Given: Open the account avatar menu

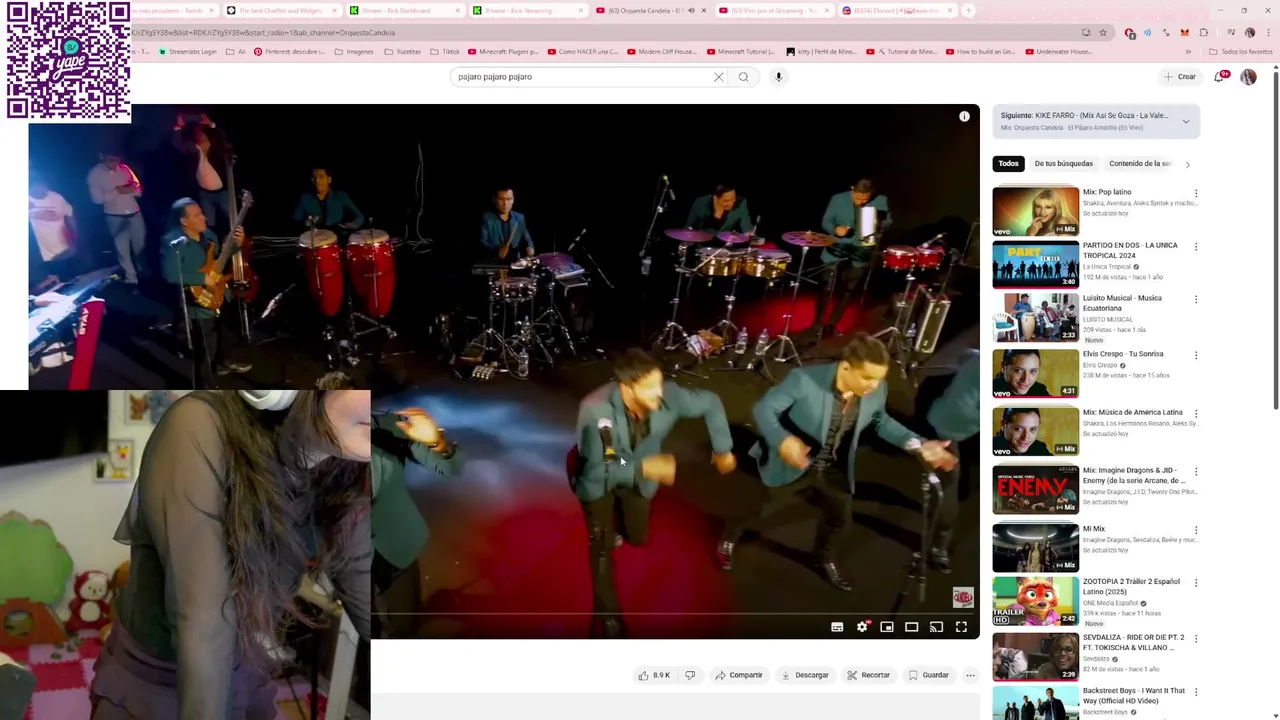Looking at the screenshot, I should pyautogui.click(x=1248, y=77).
